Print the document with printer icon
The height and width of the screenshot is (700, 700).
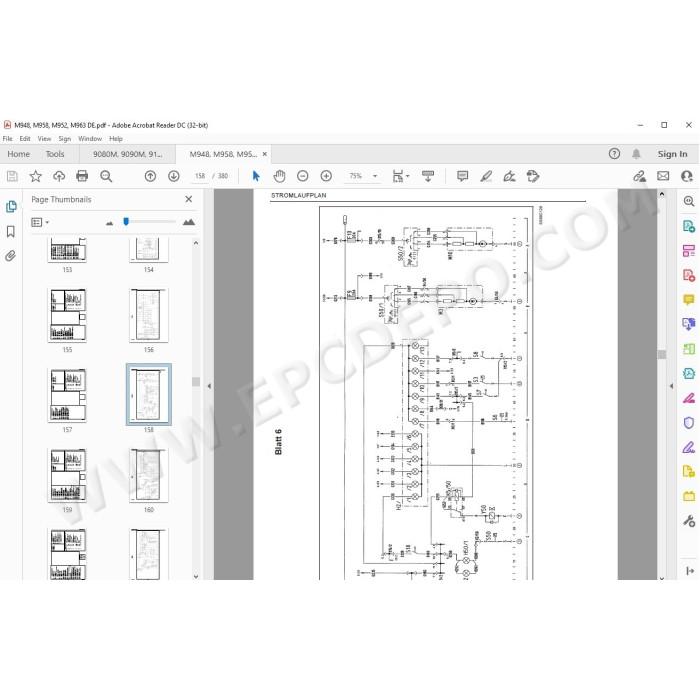point(82,176)
